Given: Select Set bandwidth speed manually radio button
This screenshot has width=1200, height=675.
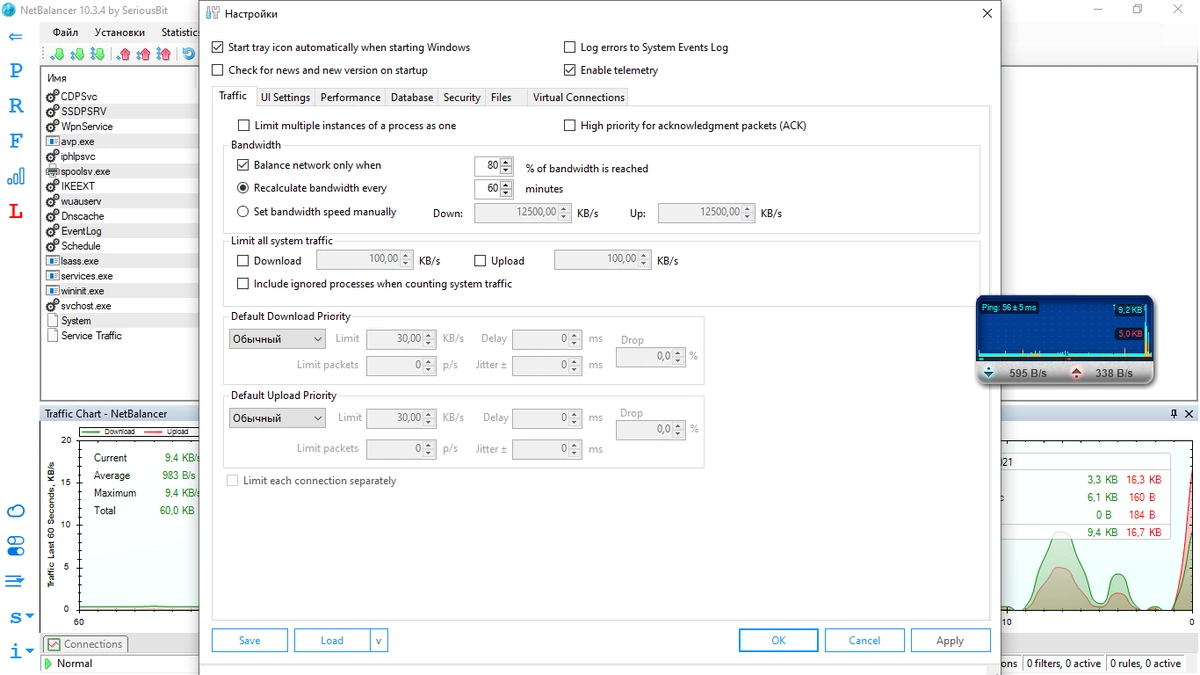Looking at the screenshot, I should pos(243,211).
